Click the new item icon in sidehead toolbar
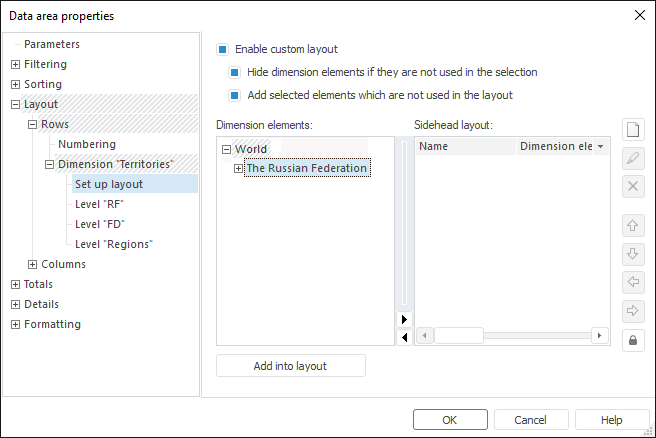Screen dimensions: 656x438 tap(632, 130)
